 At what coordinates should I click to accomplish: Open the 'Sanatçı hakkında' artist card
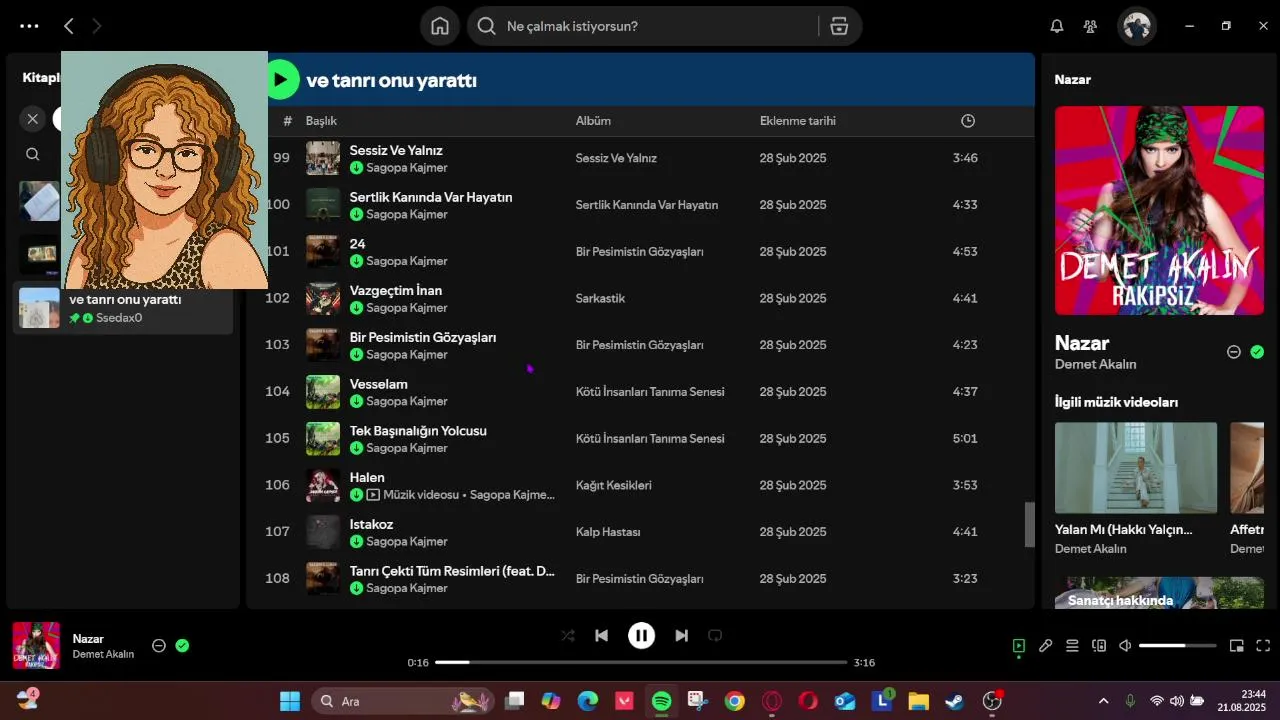[x=1160, y=593]
